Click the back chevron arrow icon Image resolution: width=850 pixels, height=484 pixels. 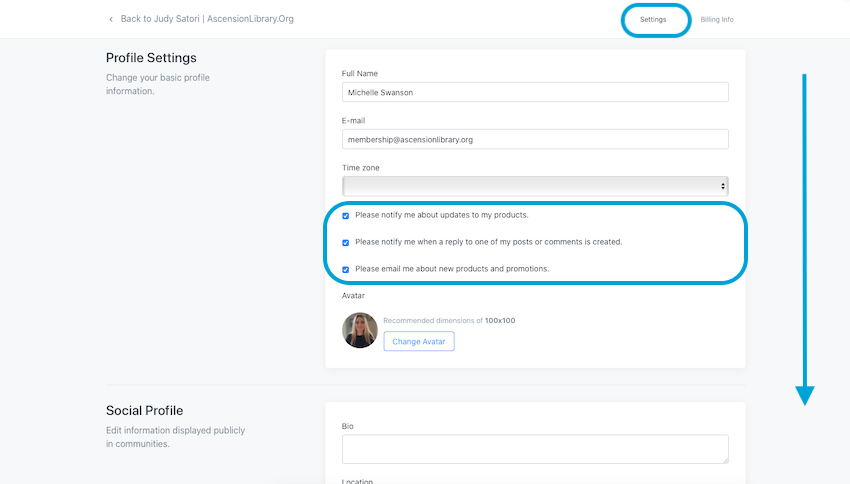111,19
